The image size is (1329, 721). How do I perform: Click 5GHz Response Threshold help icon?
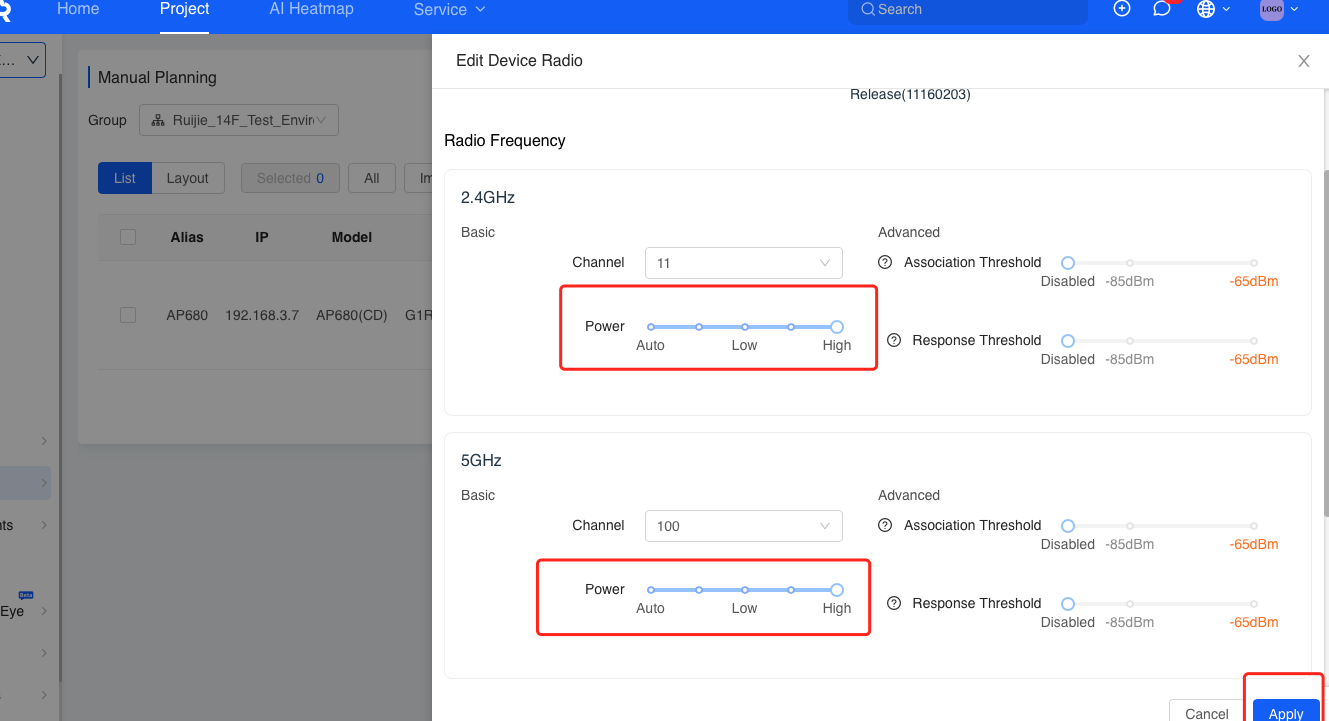pyautogui.click(x=894, y=603)
